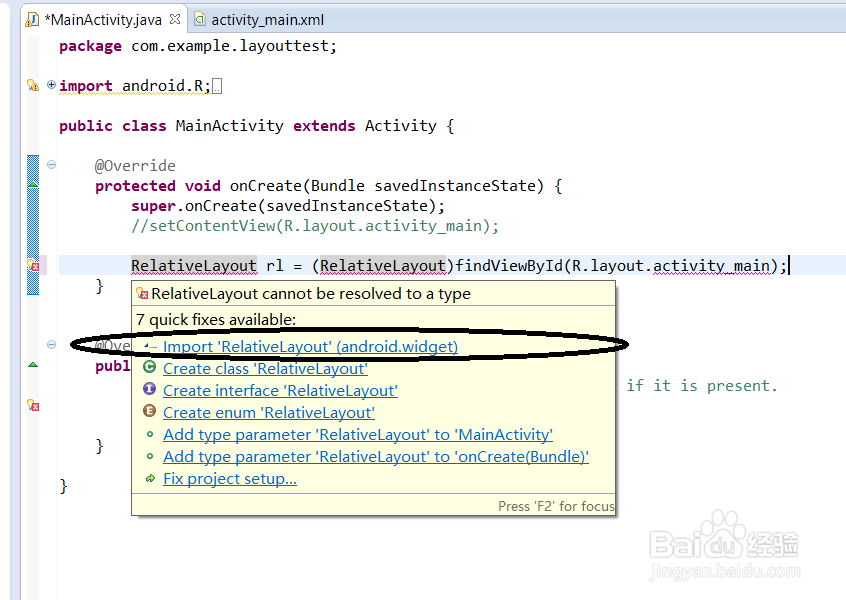Choose Import 'RelativeLayout' (android.widget) quick fix
846x600 pixels.
[310, 346]
